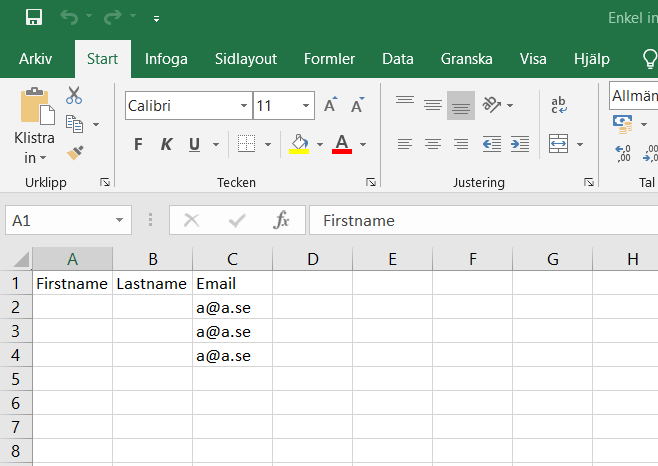Switch to the Visa tab
This screenshot has height=466, width=658.
(533, 59)
